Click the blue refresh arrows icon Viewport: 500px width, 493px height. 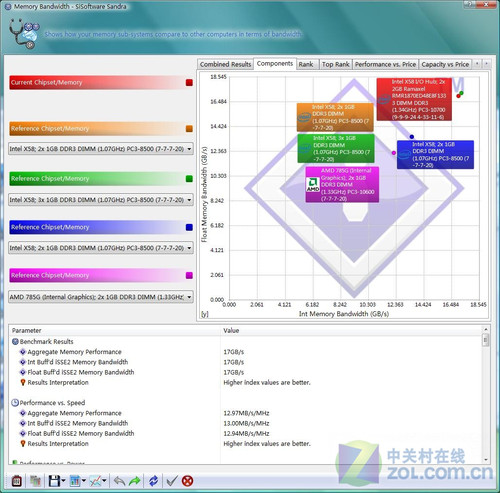click(x=154, y=481)
